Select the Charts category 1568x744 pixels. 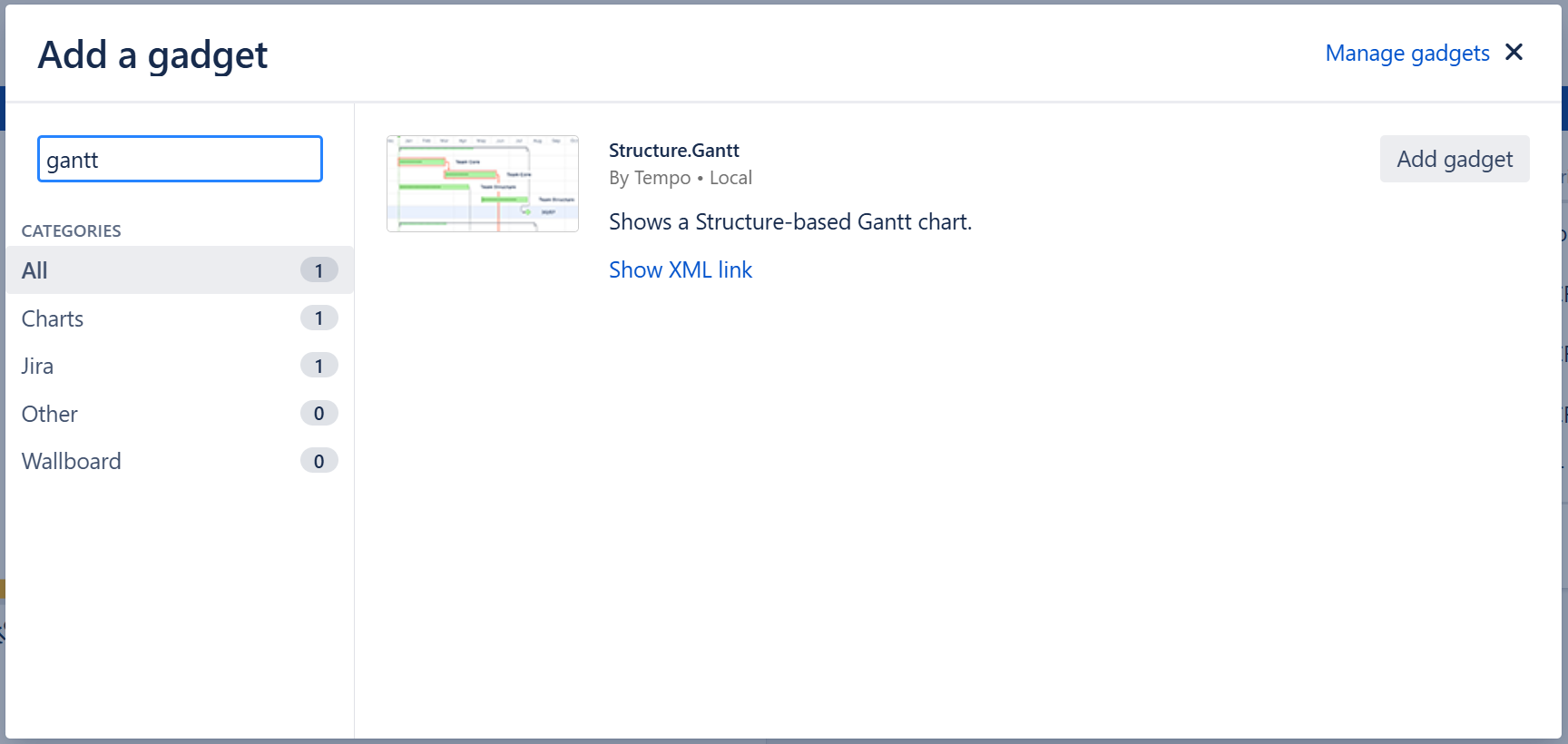click(x=180, y=318)
